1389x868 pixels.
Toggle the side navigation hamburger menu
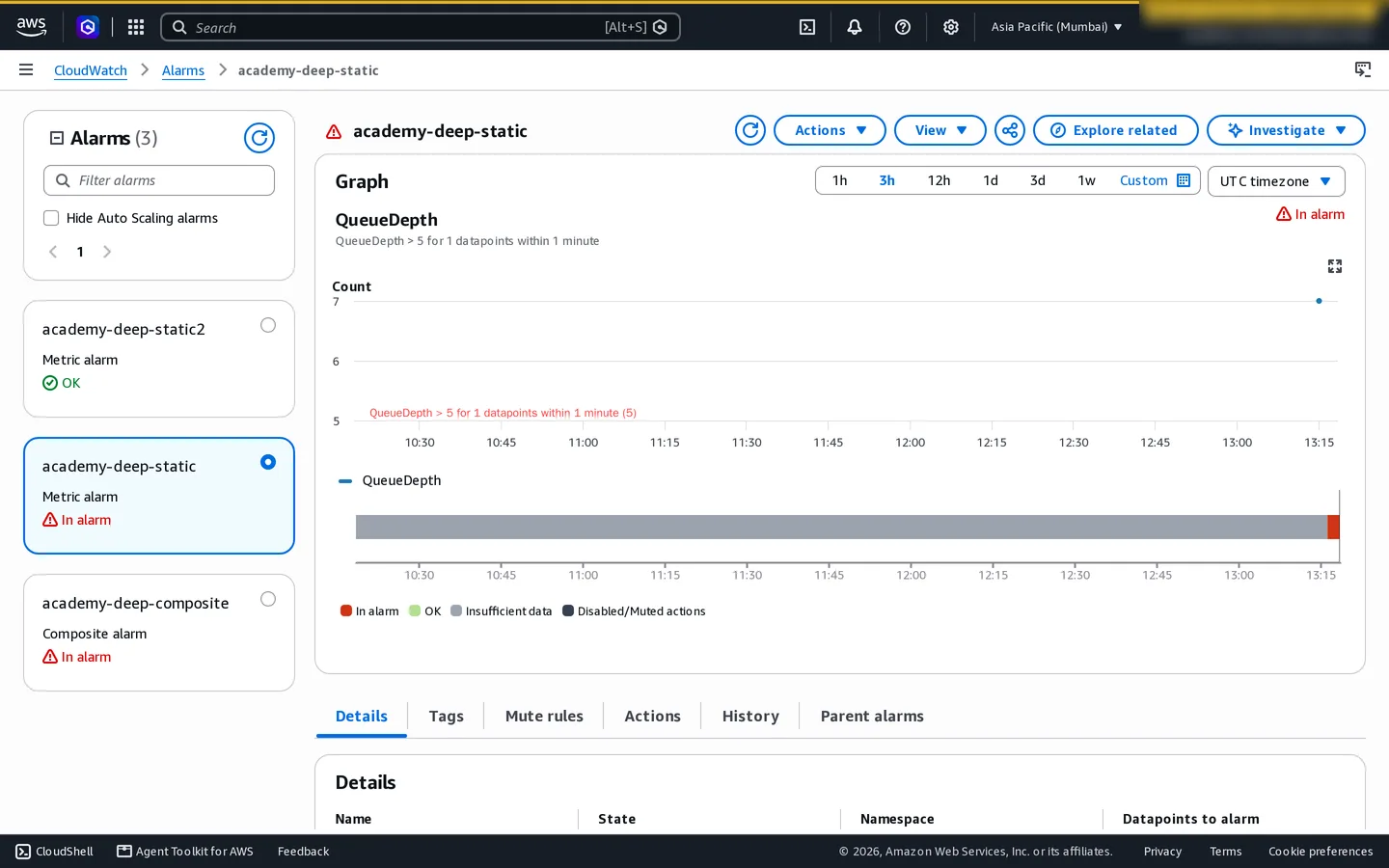tap(26, 69)
